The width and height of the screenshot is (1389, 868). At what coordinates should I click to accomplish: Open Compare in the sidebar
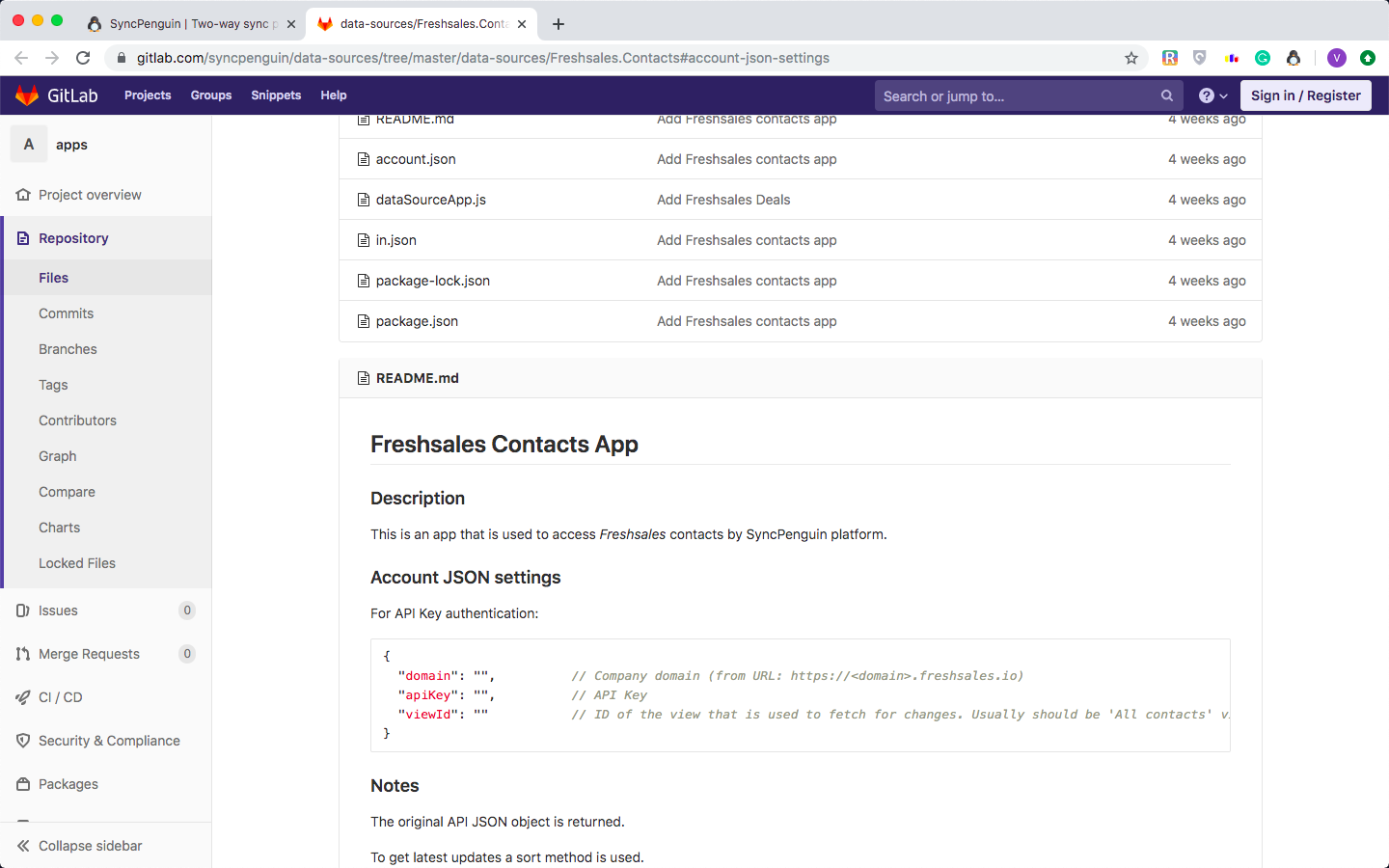67,492
